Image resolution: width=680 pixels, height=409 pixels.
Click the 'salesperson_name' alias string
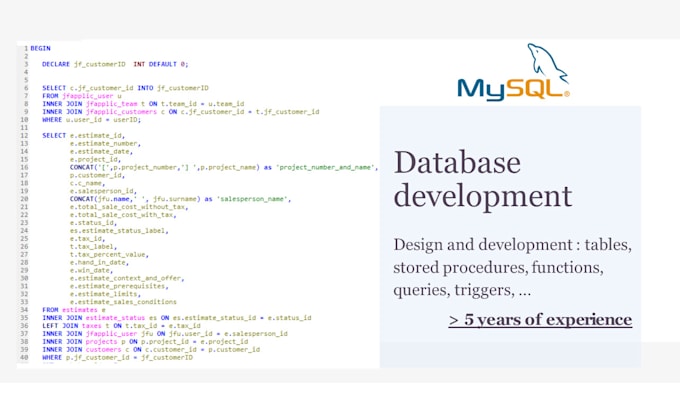[x=252, y=199]
